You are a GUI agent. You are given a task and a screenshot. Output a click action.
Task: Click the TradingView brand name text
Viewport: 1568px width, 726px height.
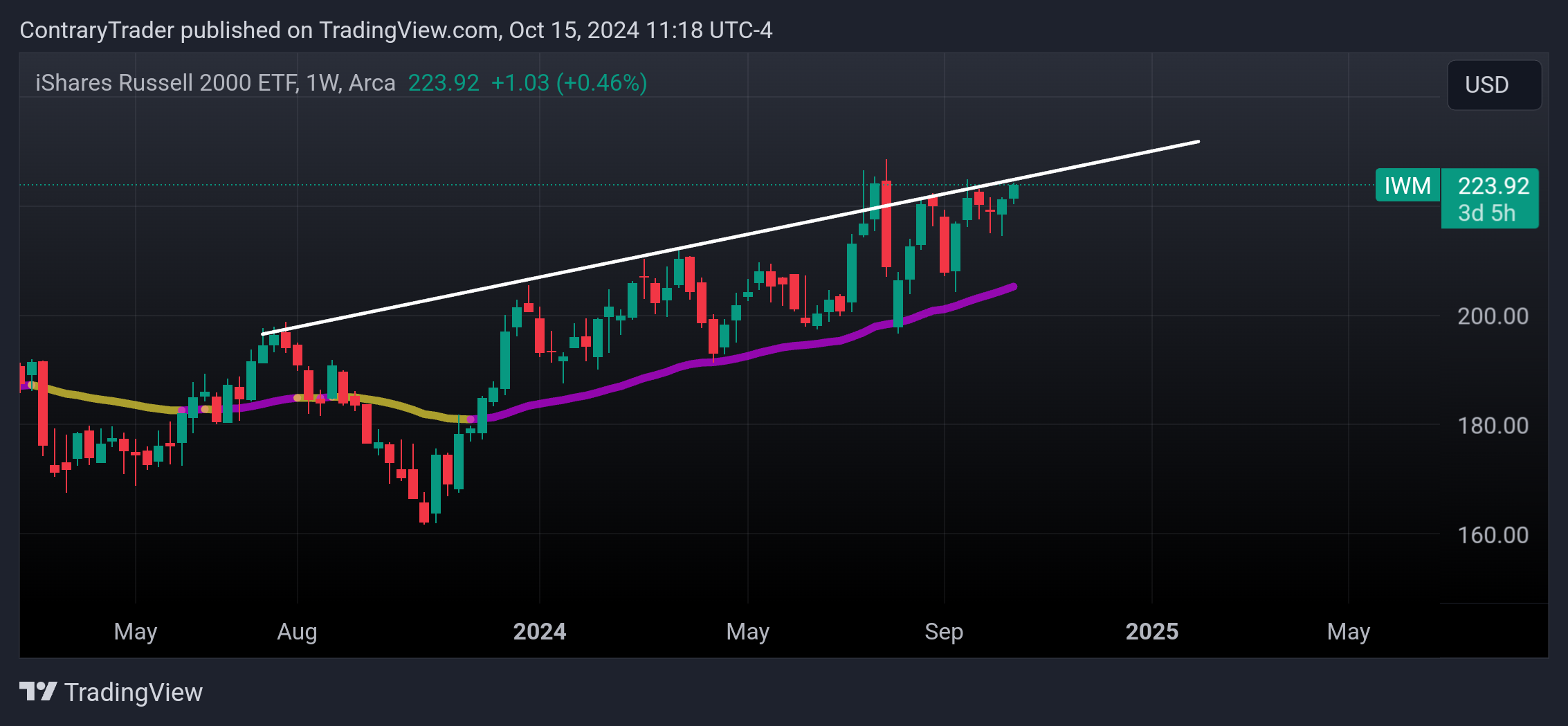pyautogui.click(x=134, y=692)
